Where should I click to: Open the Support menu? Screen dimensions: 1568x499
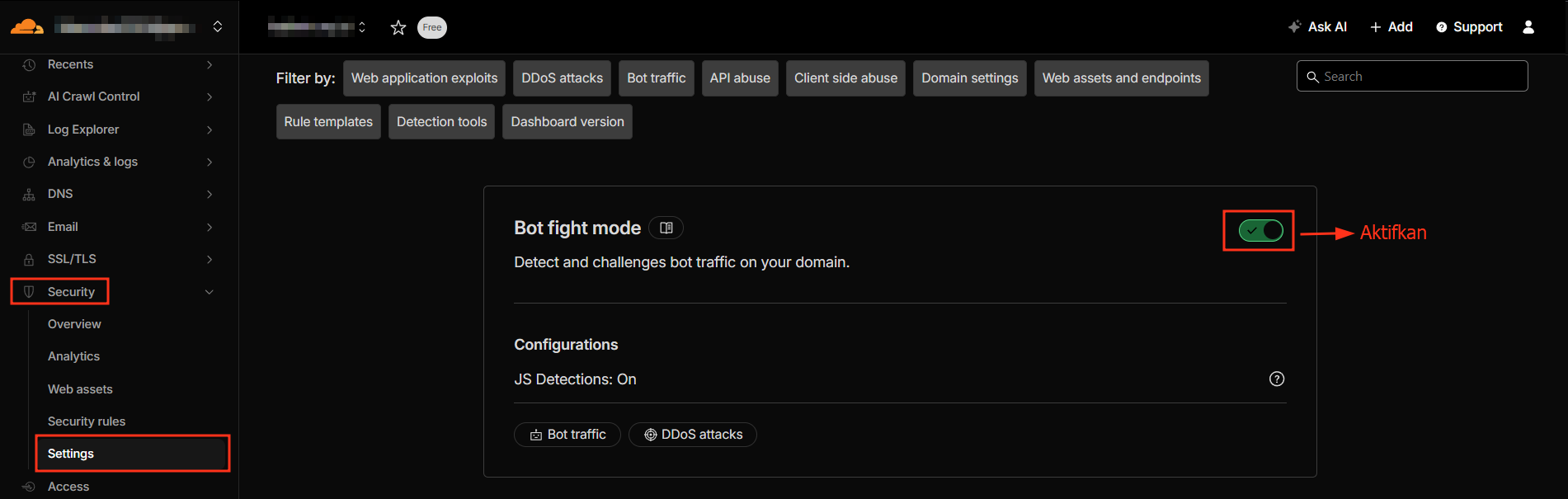tap(1469, 26)
